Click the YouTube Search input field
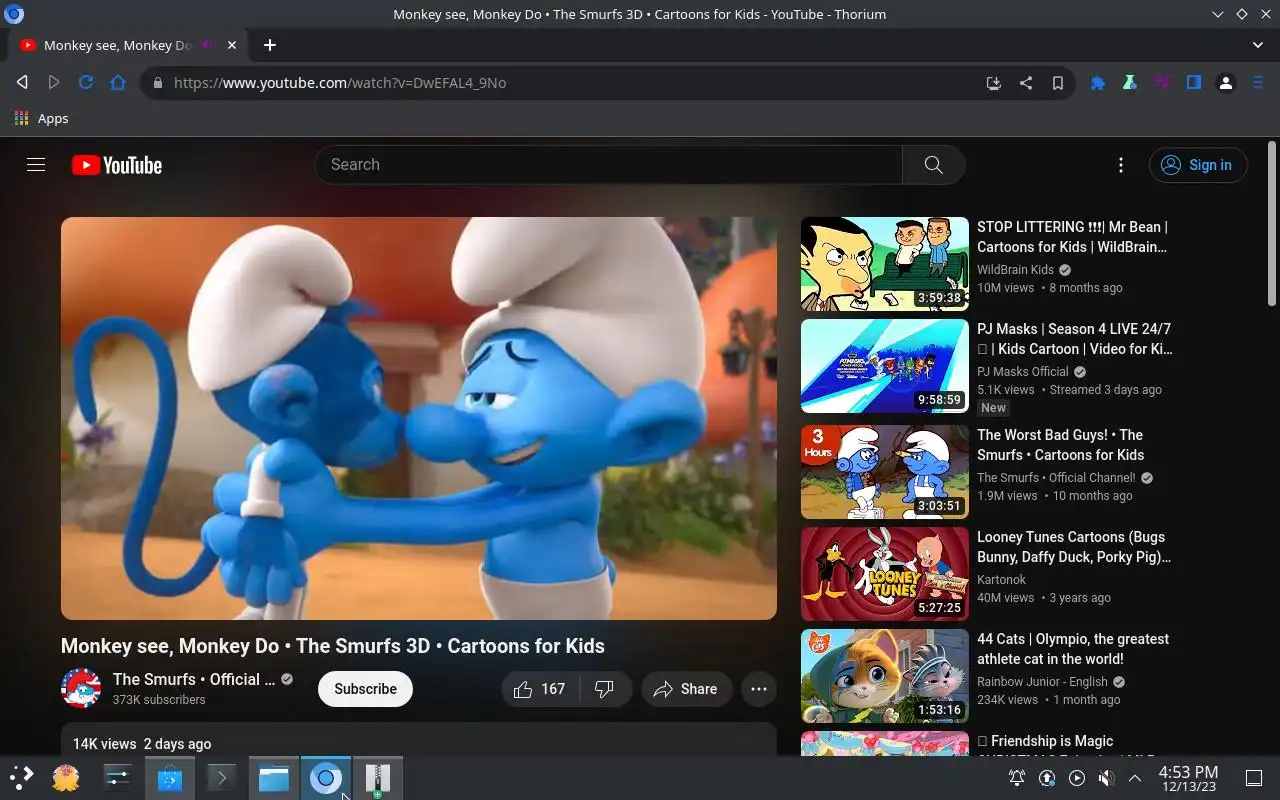1280x800 pixels. 609,165
